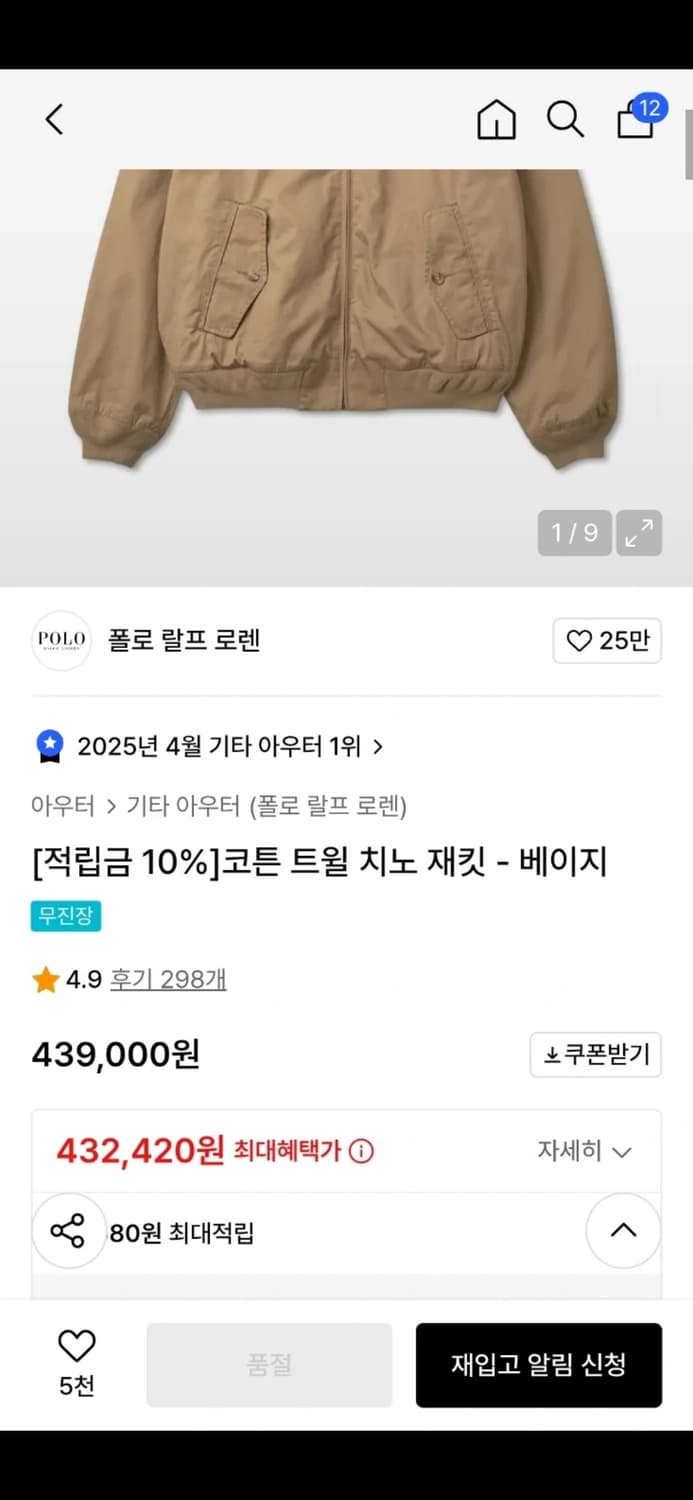Click the back arrow at top left
693x1500 pixels.
tap(54, 118)
